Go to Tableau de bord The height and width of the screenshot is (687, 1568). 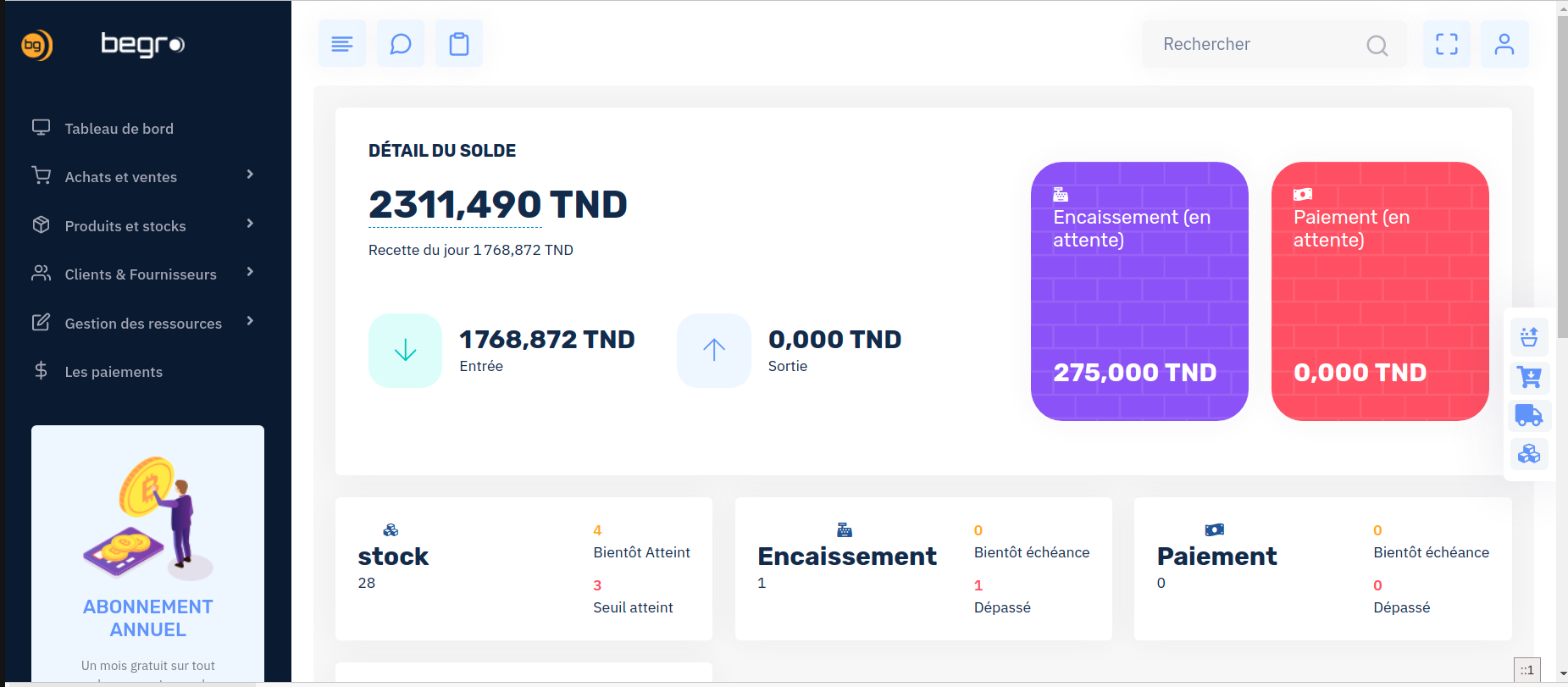click(x=119, y=128)
